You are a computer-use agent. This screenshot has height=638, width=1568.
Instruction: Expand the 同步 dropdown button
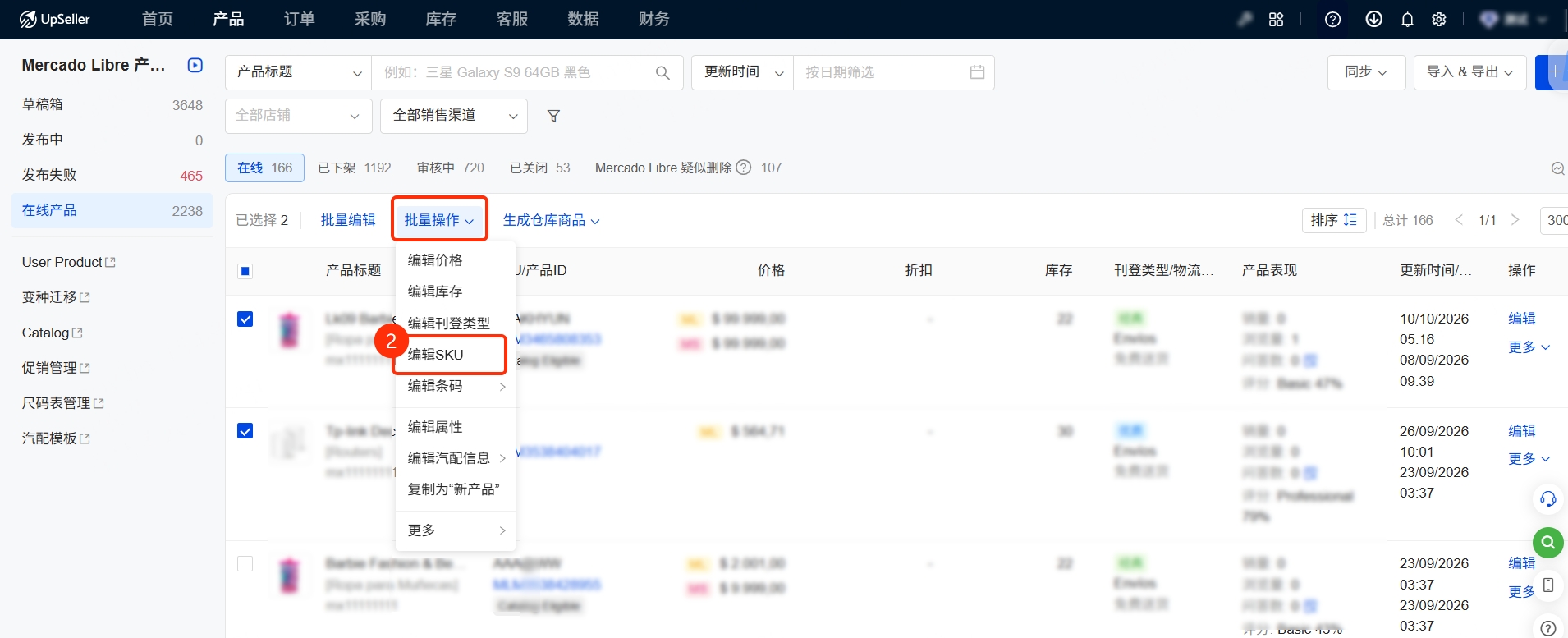(1366, 73)
